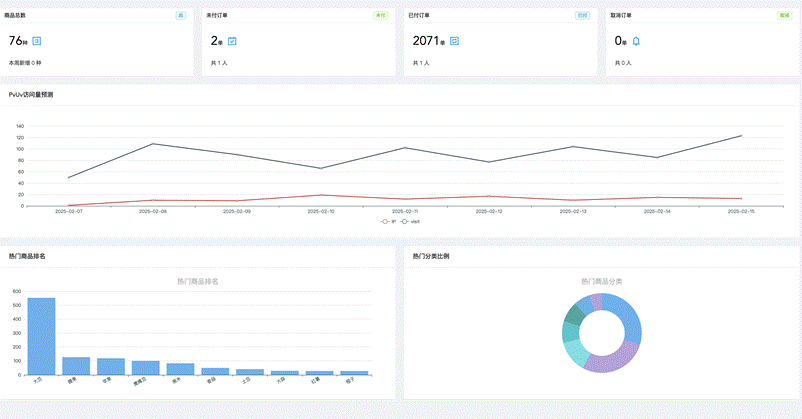Click the 本周新增 0 种 text
This screenshot has width=802, height=419.
coord(25,63)
